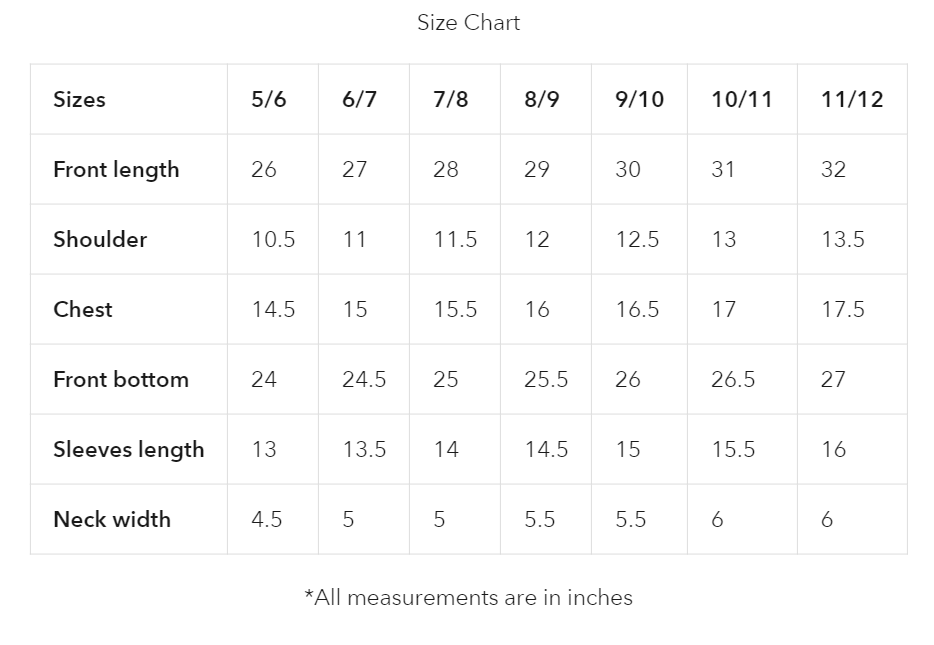Select Front bottom value 26.5 for size 10/11
Viewport: 934px width, 645px height.
733,380
